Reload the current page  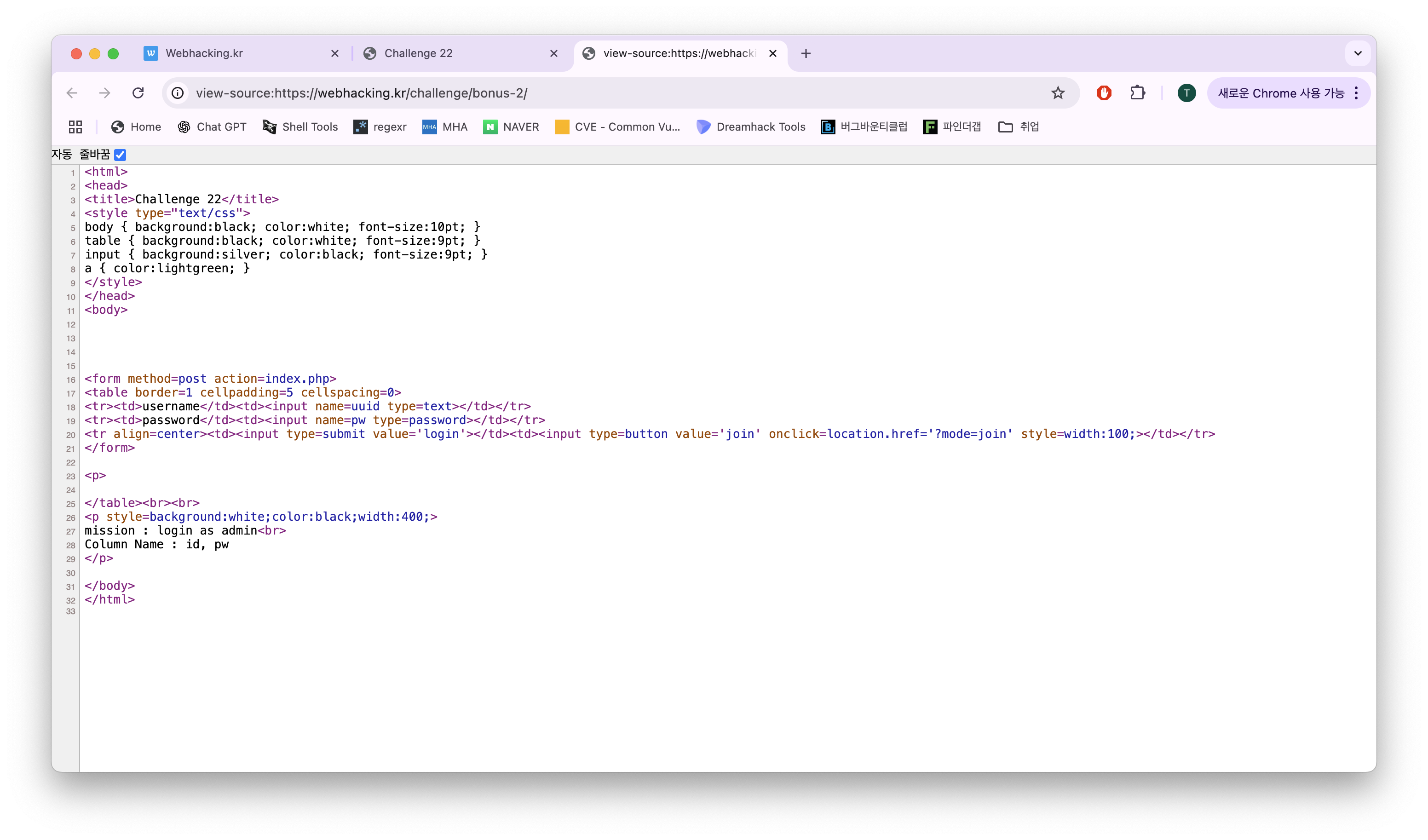138,93
